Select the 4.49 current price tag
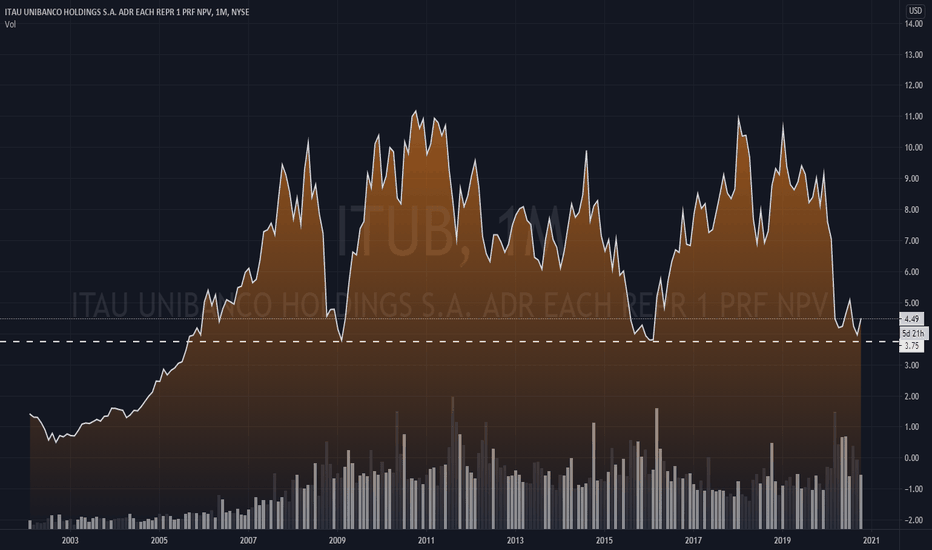The height and width of the screenshot is (550, 932). [x=911, y=319]
